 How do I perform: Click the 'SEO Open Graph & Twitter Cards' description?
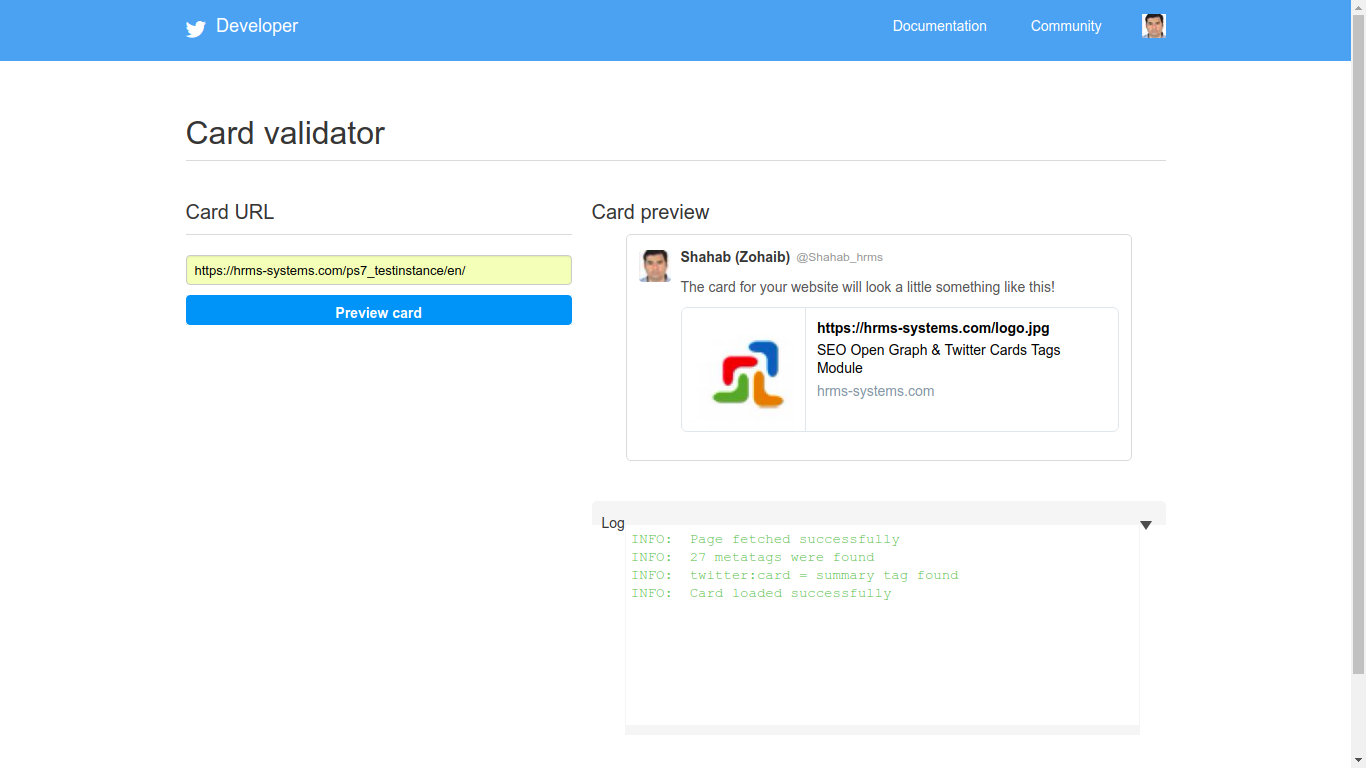939,359
